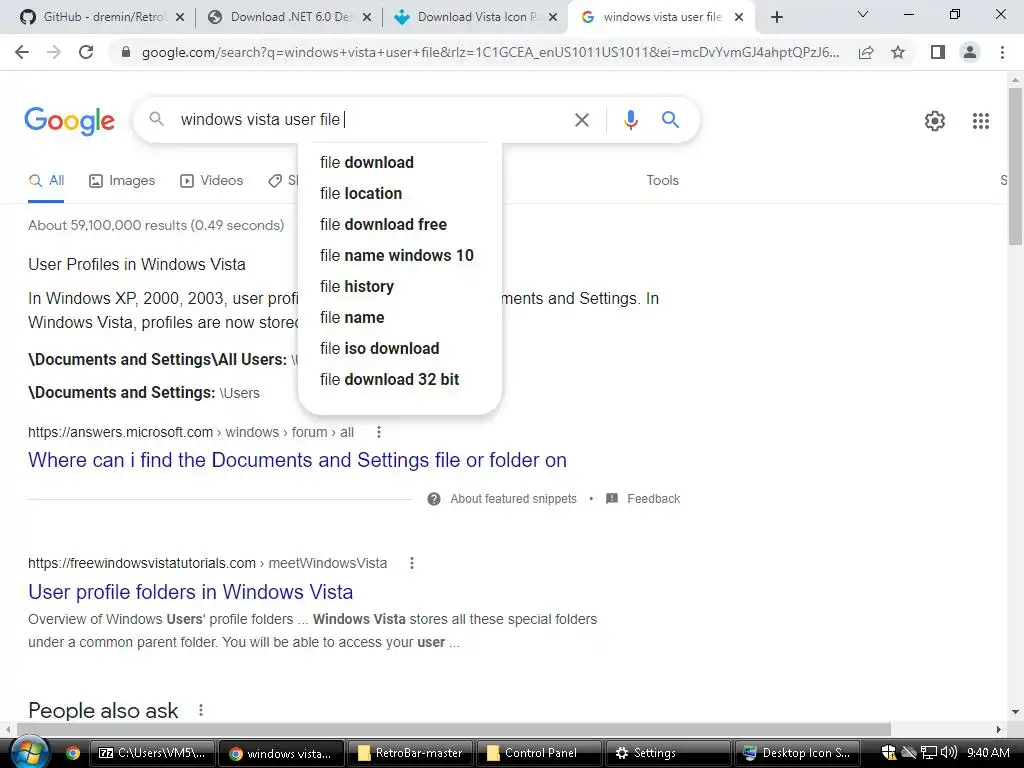Image resolution: width=1024 pixels, height=768 pixels.
Task: Choose suggestion 'file location'
Action: [400, 193]
